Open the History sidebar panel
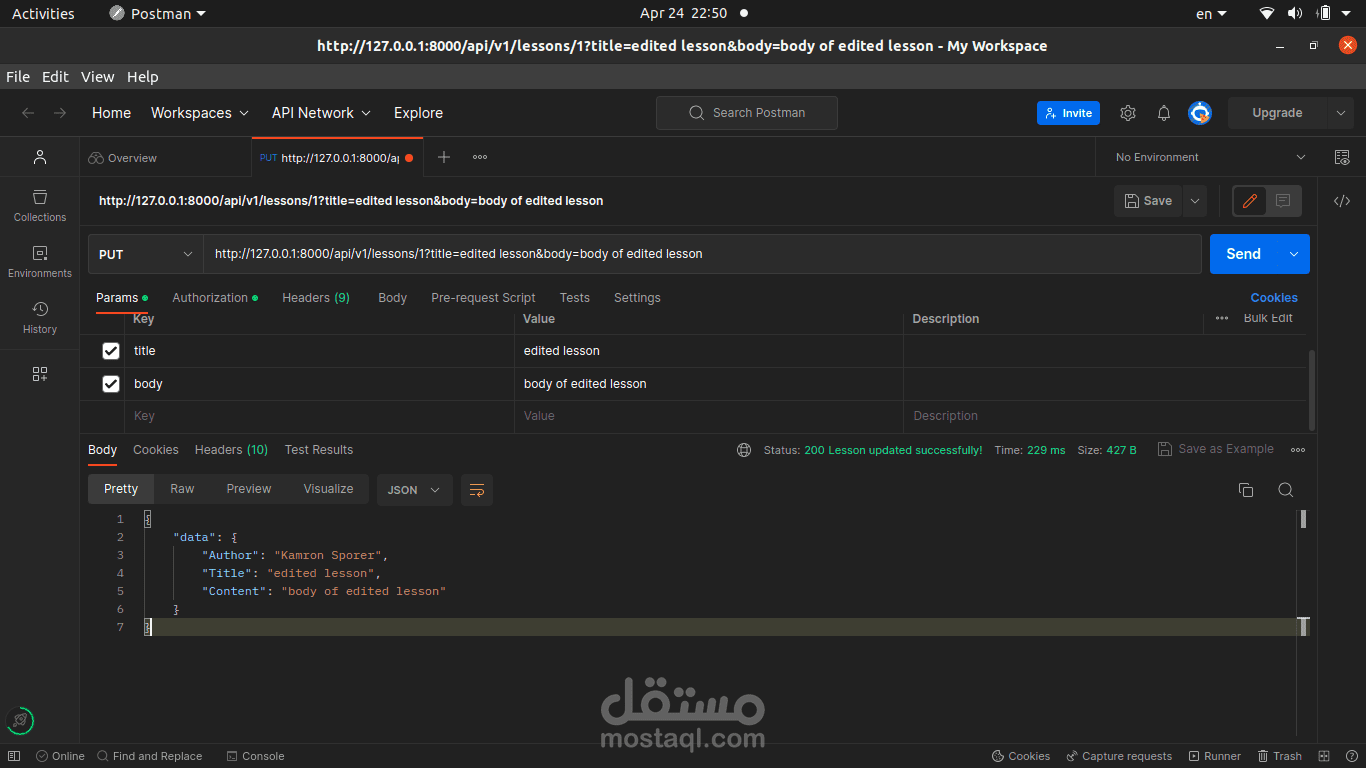The height and width of the screenshot is (768, 1366). pyautogui.click(x=40, y=317)
